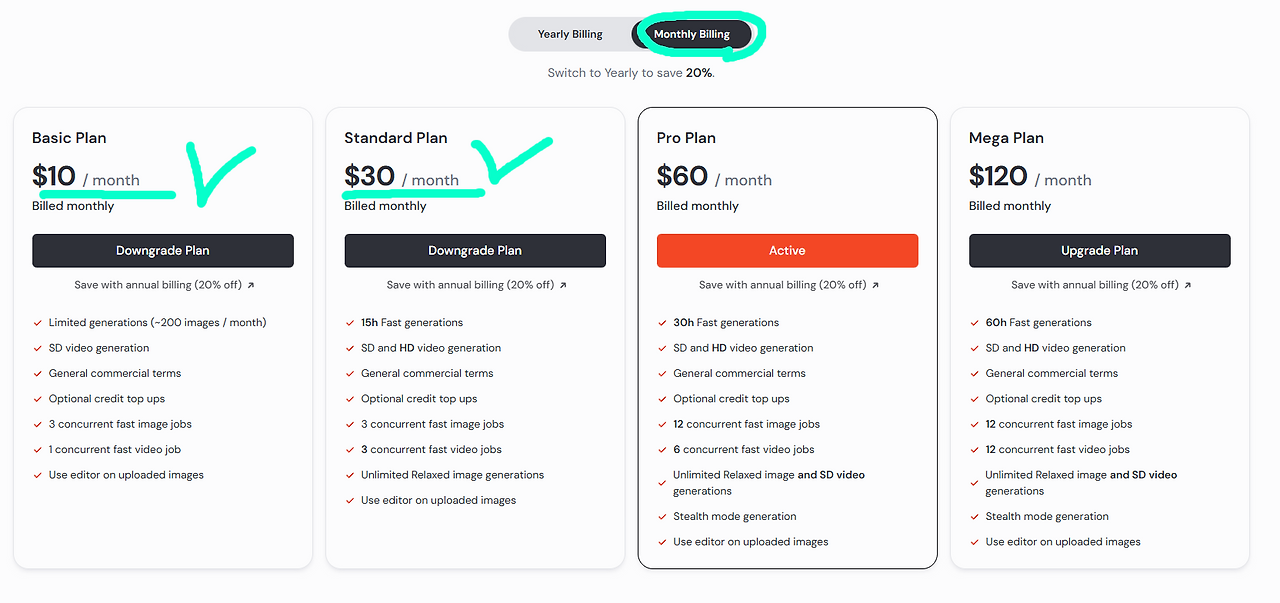Viewport: 1280px width, 603px height.
Task: Click the arrow icon beside Pro annual billing
Action: coord(875,285)
